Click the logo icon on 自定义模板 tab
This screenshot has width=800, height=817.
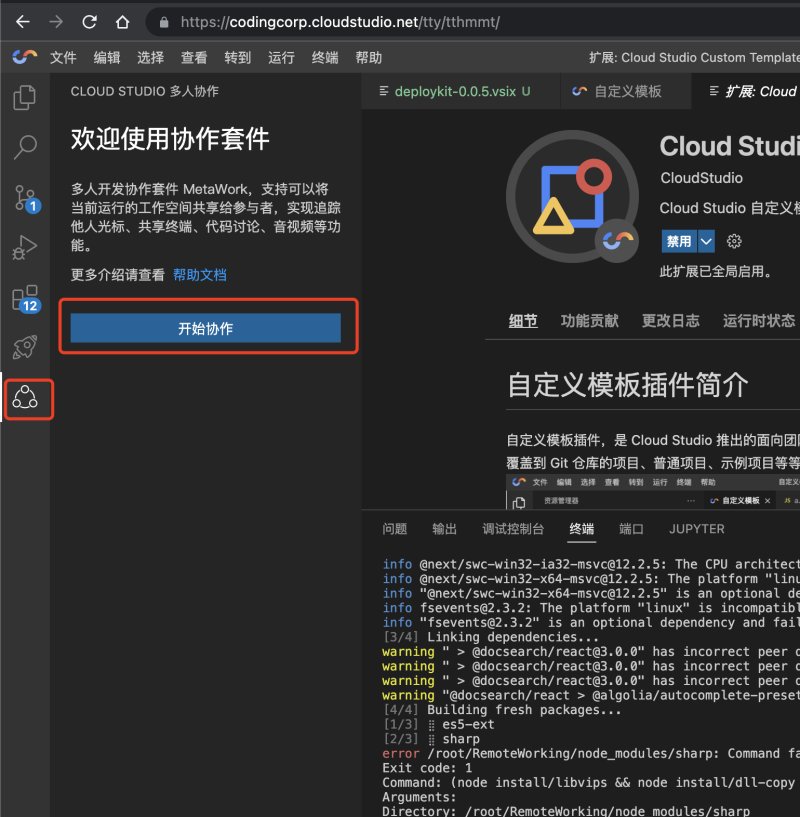click(x=579, y=91)
